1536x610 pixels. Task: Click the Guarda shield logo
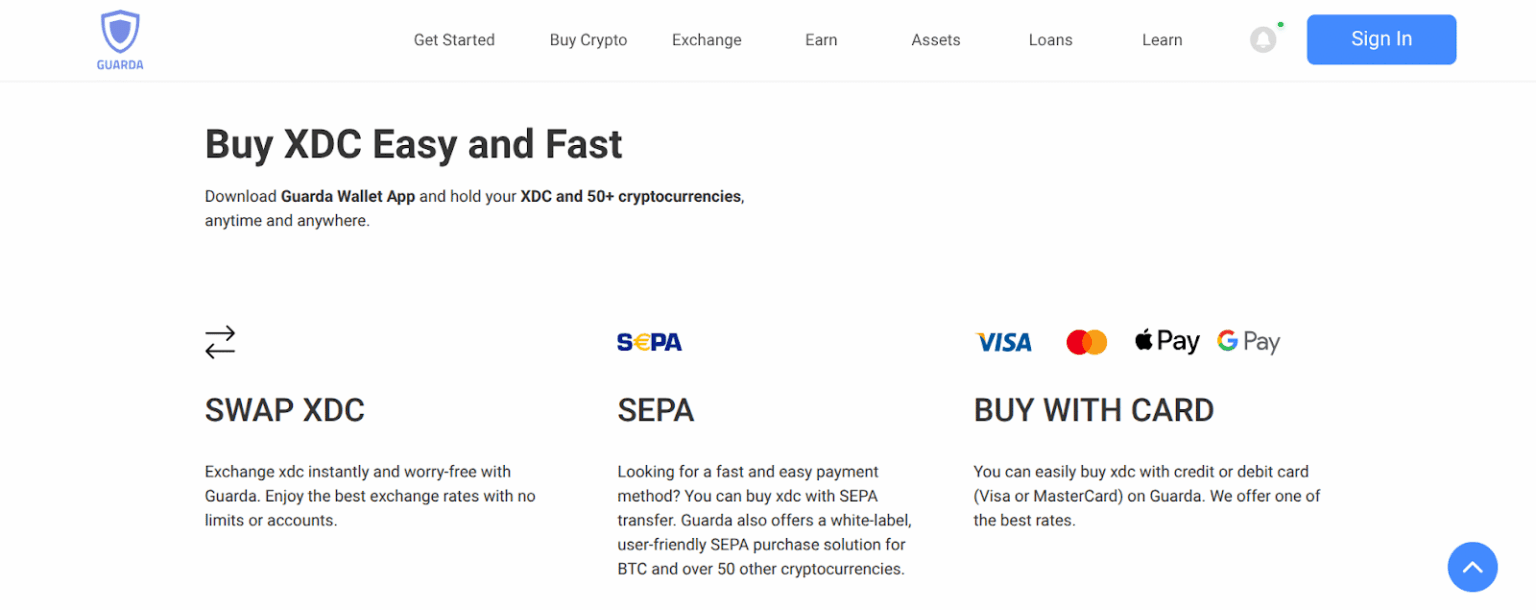coord(119,30)
